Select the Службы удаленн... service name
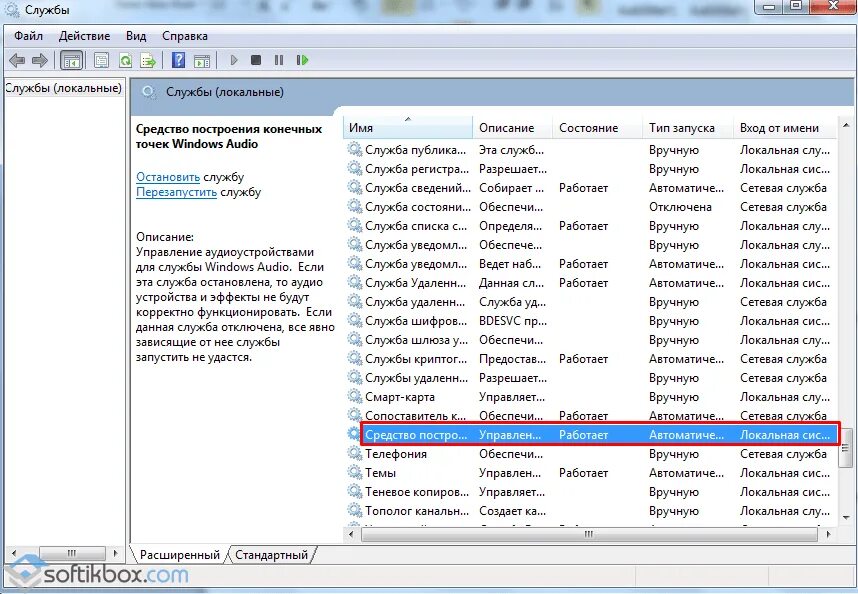This screenshot has height=594, width=858. coord(416,378)
